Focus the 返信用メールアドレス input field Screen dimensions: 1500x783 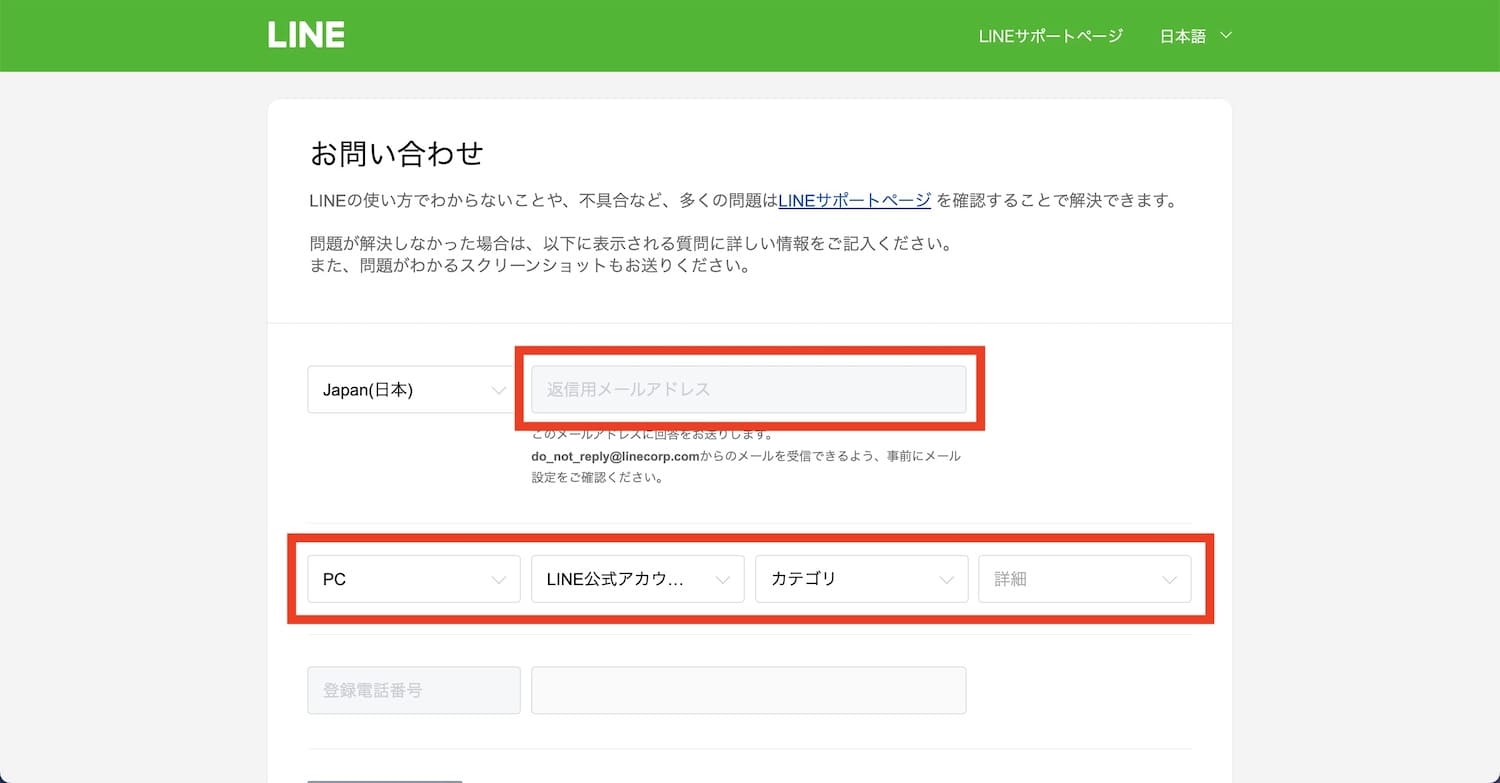[x=749, y=389]
